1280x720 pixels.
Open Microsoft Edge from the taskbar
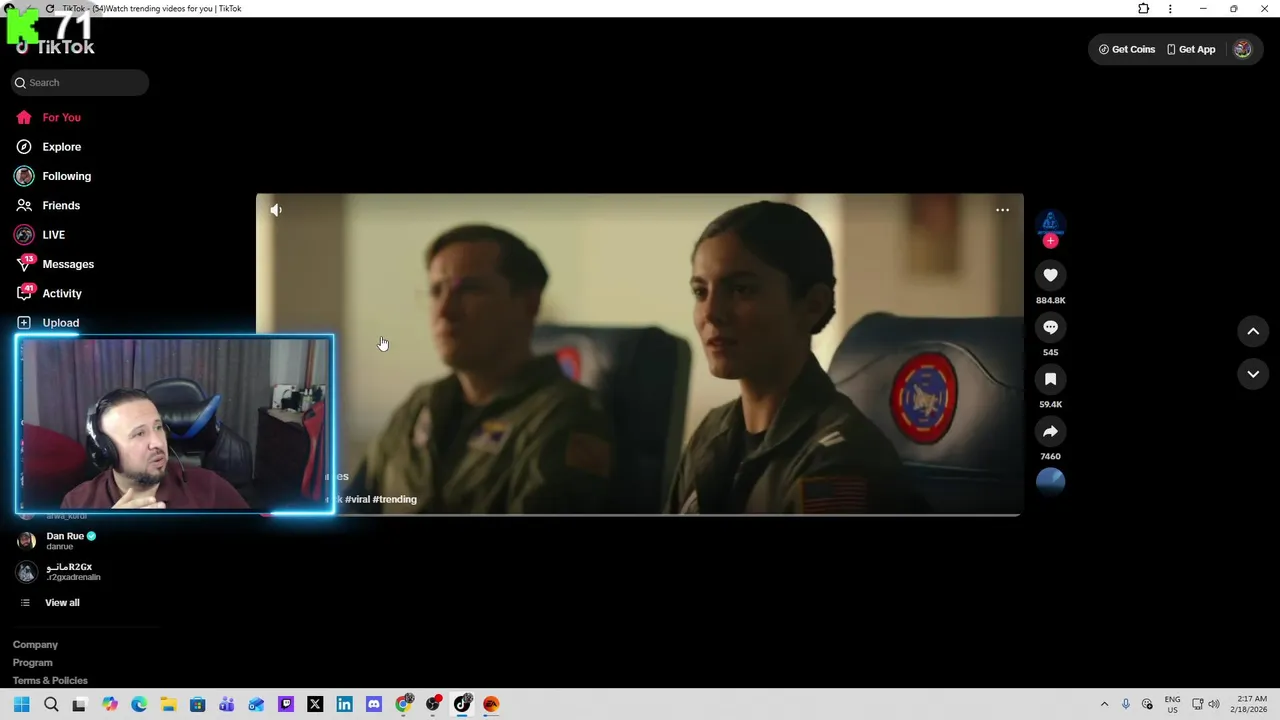coord(139,704)
